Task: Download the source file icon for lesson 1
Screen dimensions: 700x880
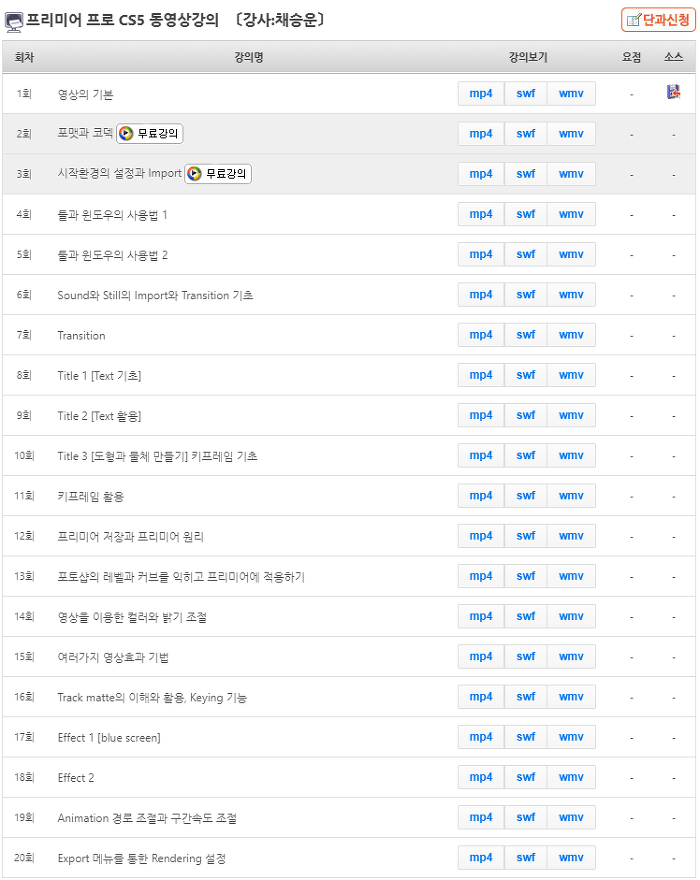Action: click(673, 91)
